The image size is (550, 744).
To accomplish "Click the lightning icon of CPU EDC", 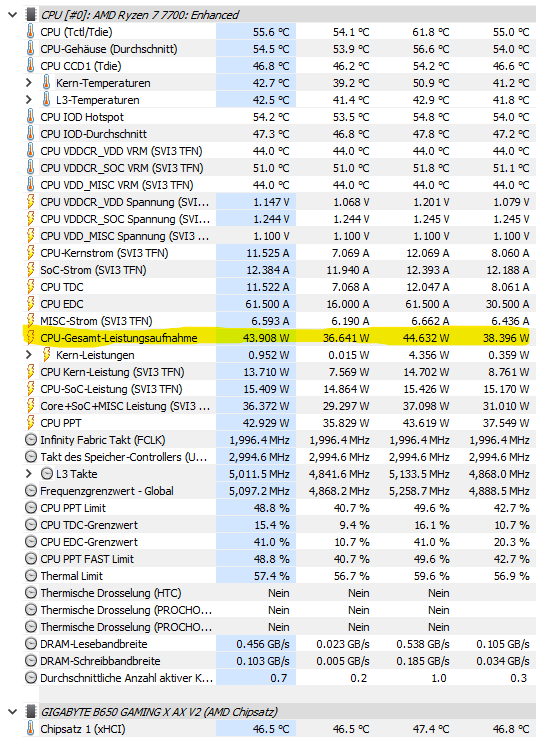I will coord(30,304).
